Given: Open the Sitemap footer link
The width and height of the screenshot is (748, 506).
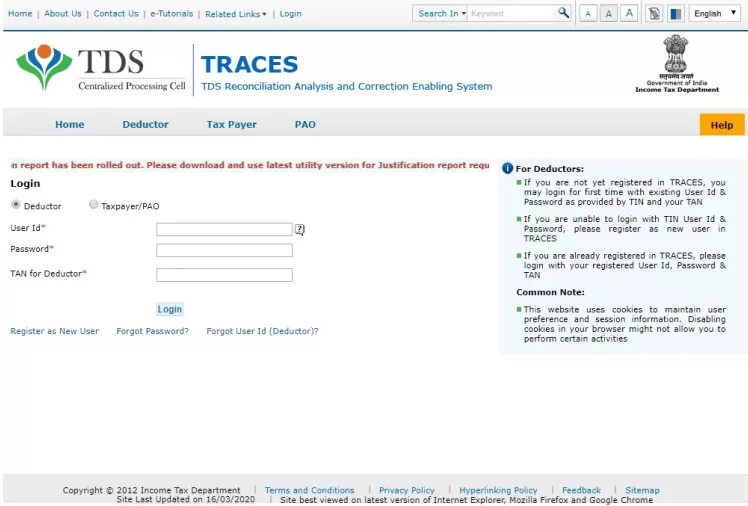Looking at the screenshot, I should (x=642, y=490).
